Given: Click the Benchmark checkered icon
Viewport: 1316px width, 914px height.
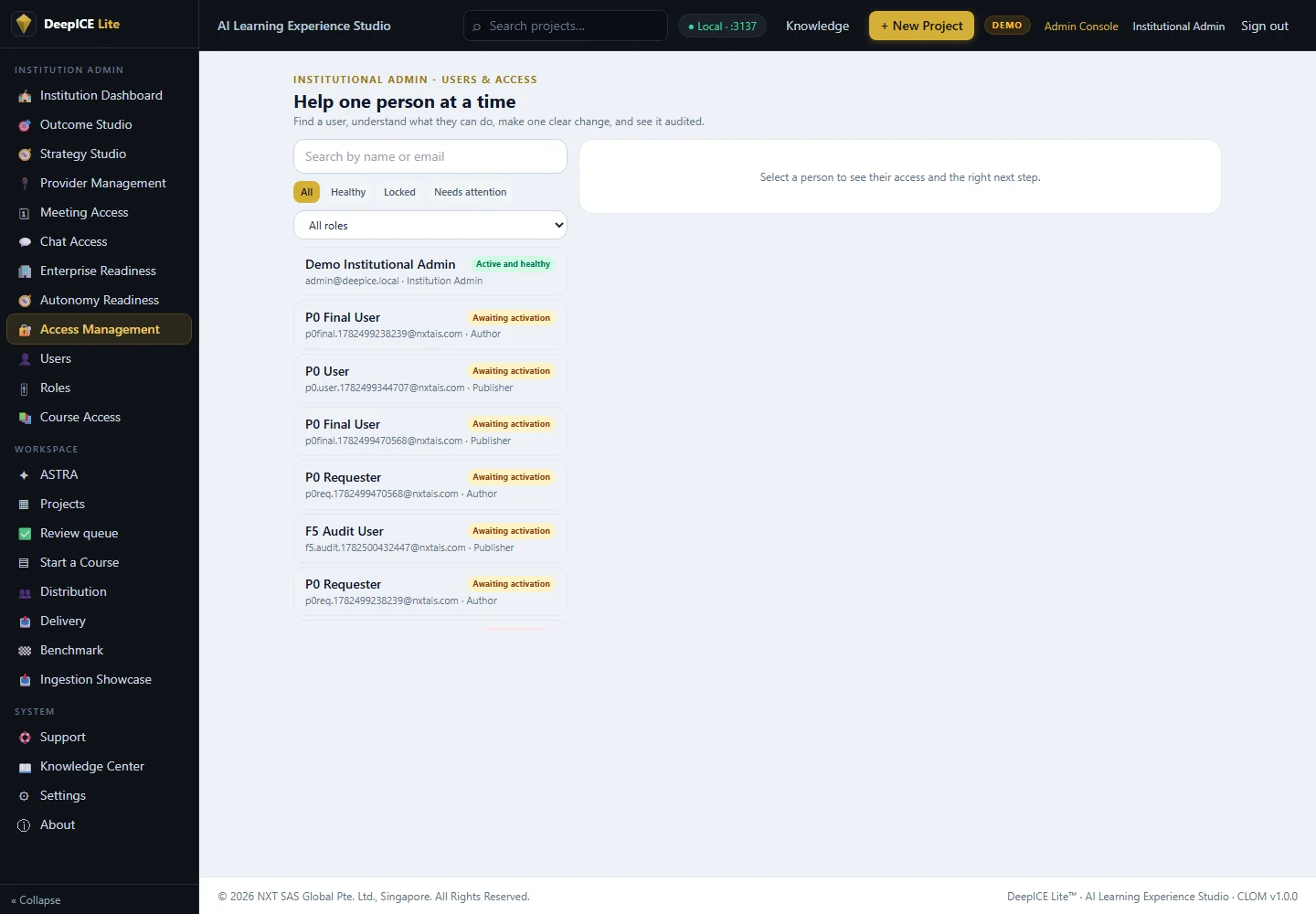Looking at the screenshot, I should 25,651.
